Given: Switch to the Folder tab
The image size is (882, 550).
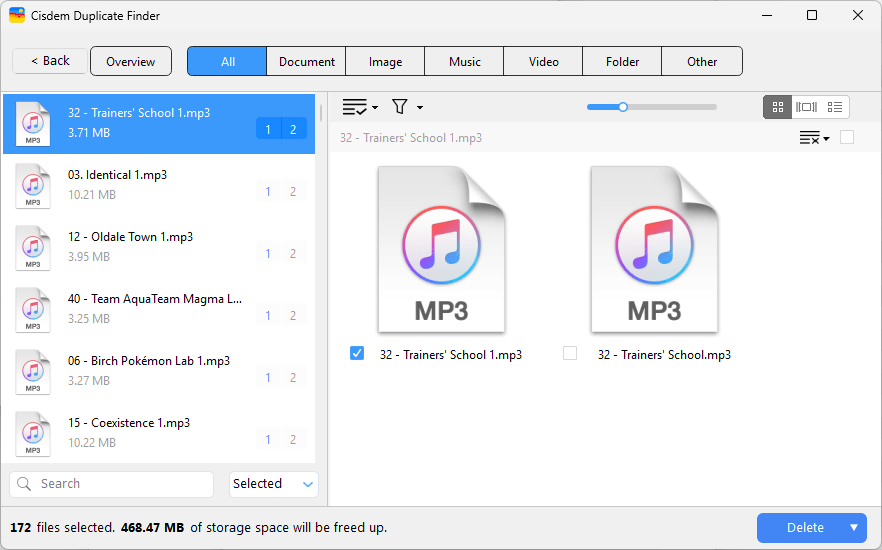Looking at the screenshot, I should coord(622,61).
